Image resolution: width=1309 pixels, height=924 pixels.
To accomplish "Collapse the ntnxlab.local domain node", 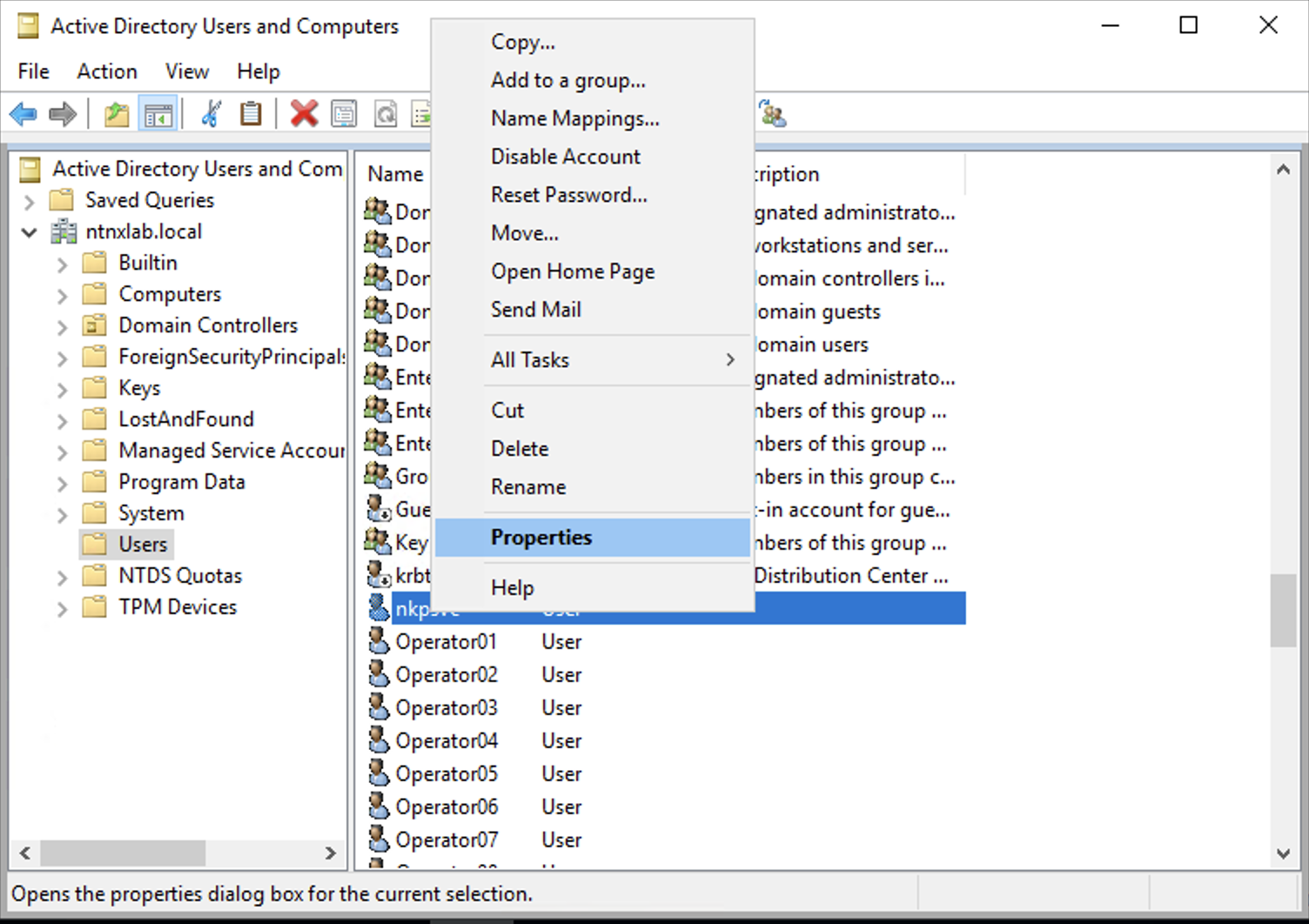I will click(x=30, y=233).
